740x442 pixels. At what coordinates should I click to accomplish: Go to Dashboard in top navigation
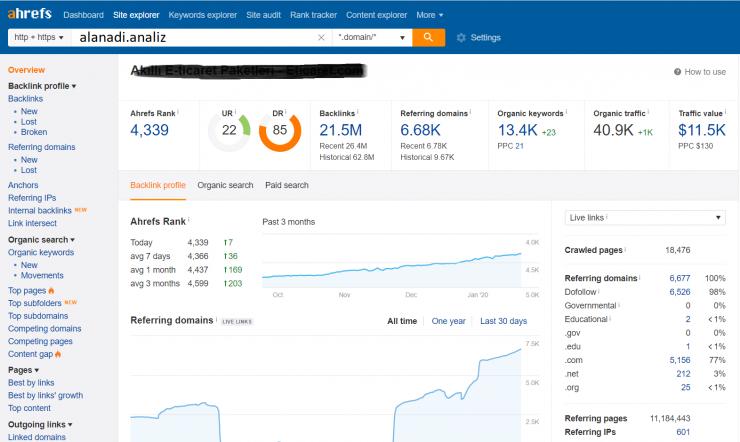(x=84, y=15)
